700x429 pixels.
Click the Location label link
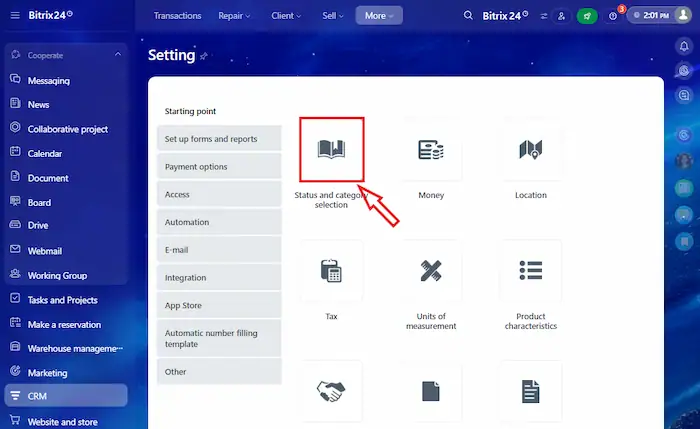(531, 195)
